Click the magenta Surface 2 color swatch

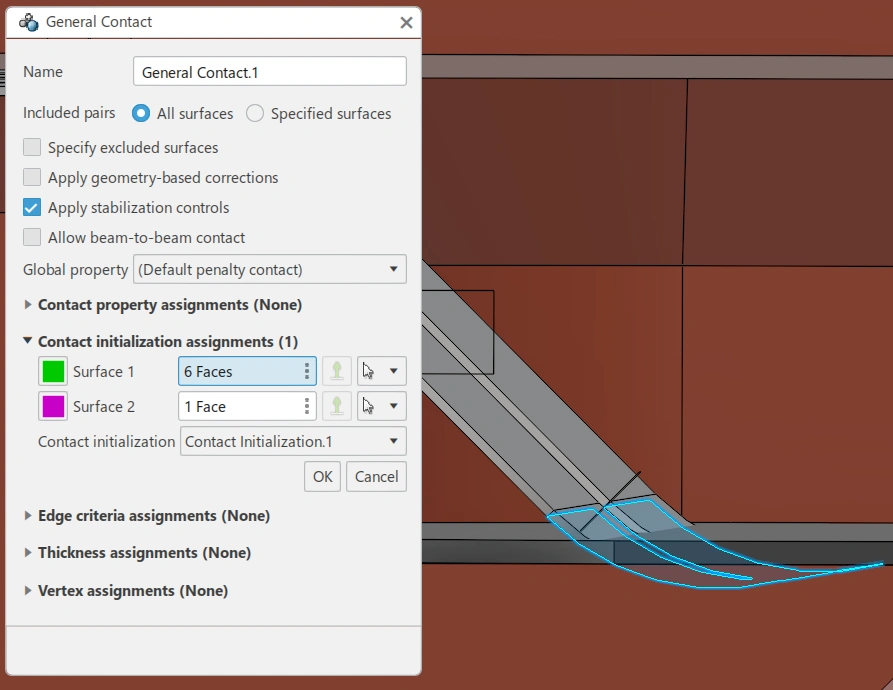[53, 406]
